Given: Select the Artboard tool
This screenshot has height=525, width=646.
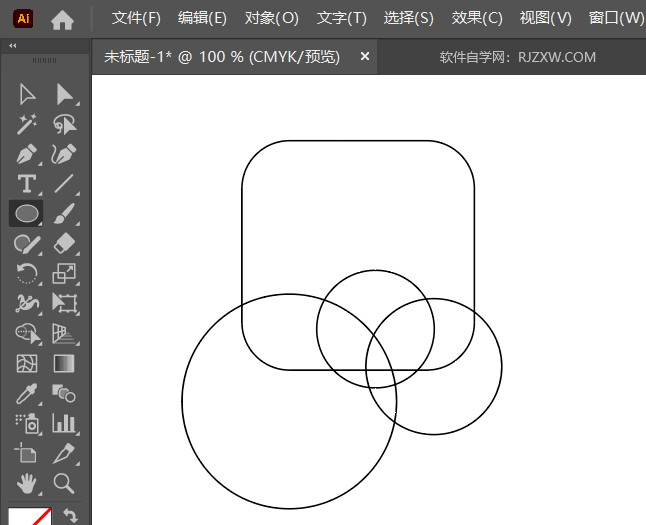Looking at the screenshot, I should [26, 453].
